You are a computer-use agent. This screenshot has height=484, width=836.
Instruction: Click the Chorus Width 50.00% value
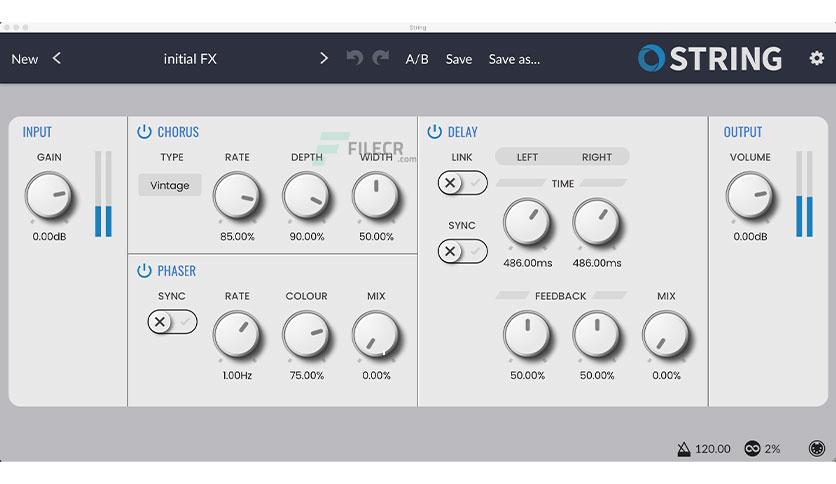pos(376,237)
